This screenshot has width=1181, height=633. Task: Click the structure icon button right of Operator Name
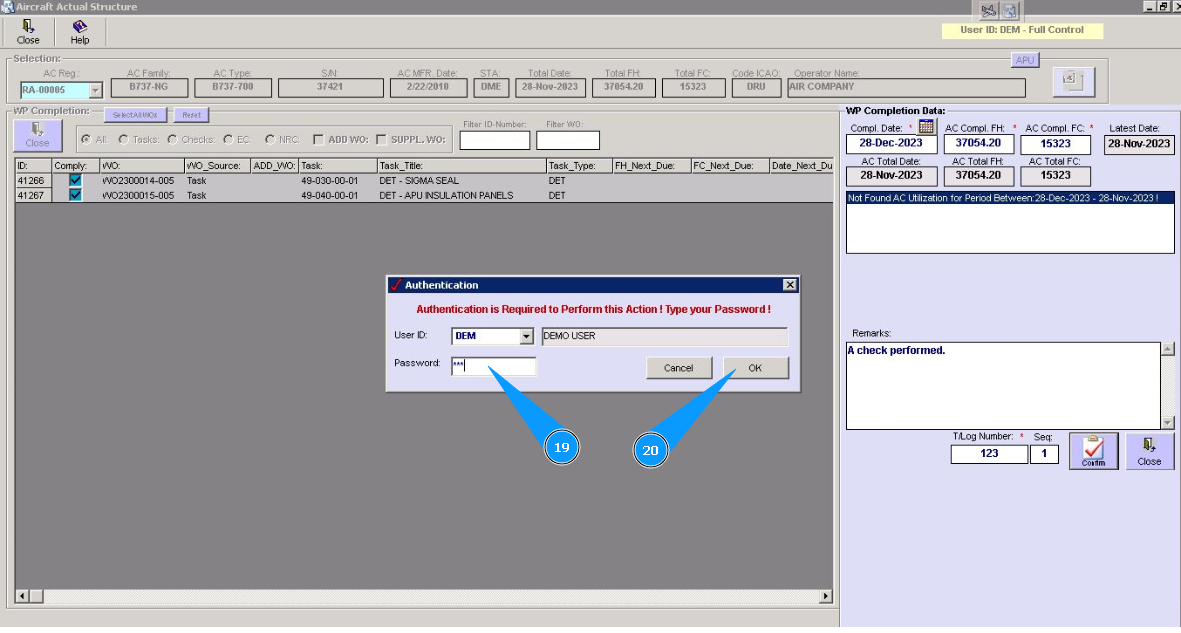(1073, 81)
